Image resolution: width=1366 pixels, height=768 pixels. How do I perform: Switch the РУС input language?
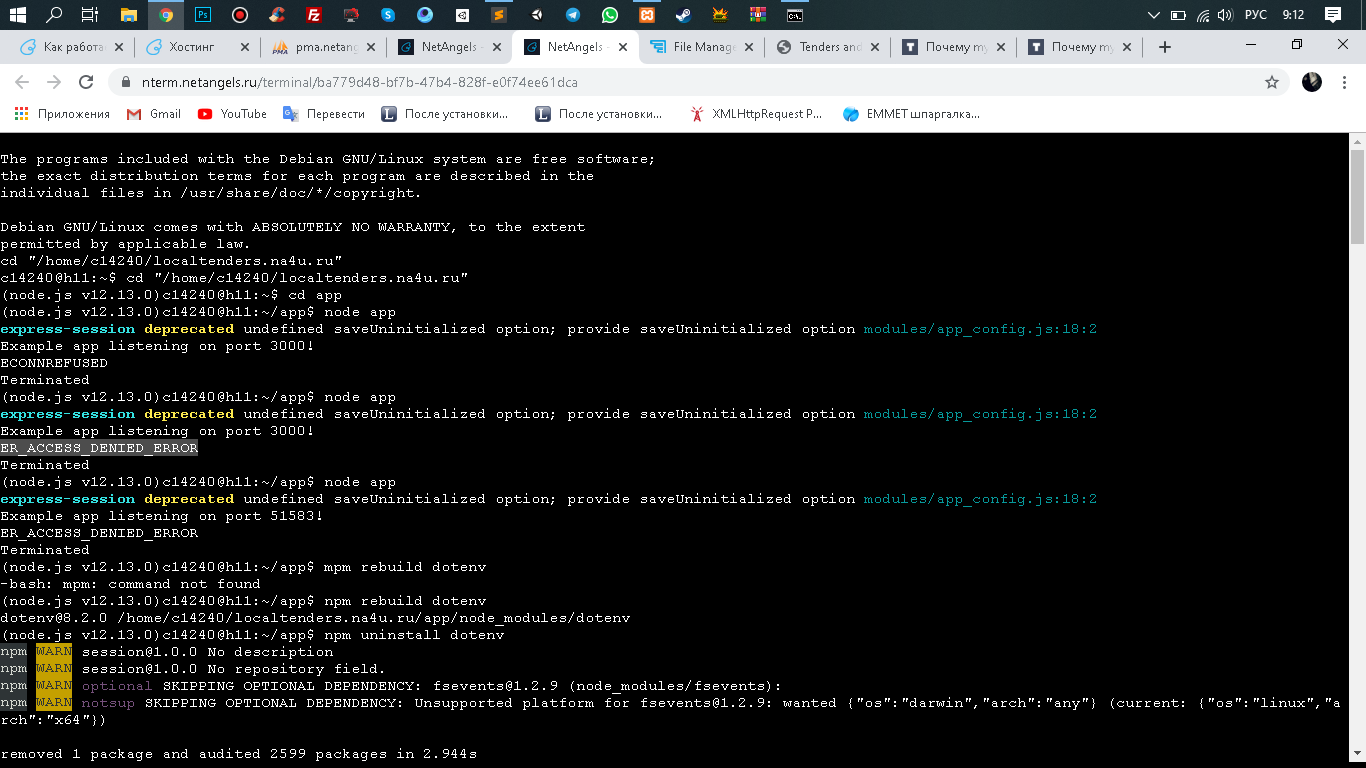[x=1254, y=15]
